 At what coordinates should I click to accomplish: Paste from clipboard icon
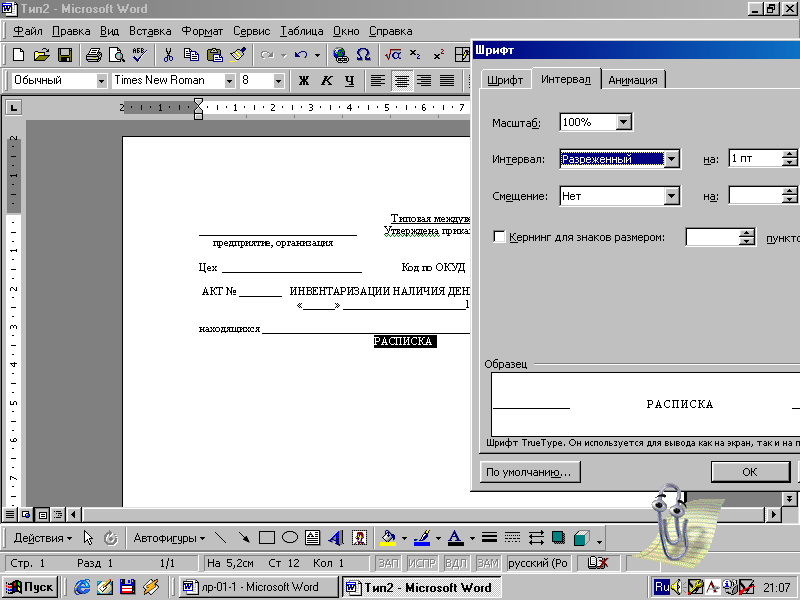215,55
